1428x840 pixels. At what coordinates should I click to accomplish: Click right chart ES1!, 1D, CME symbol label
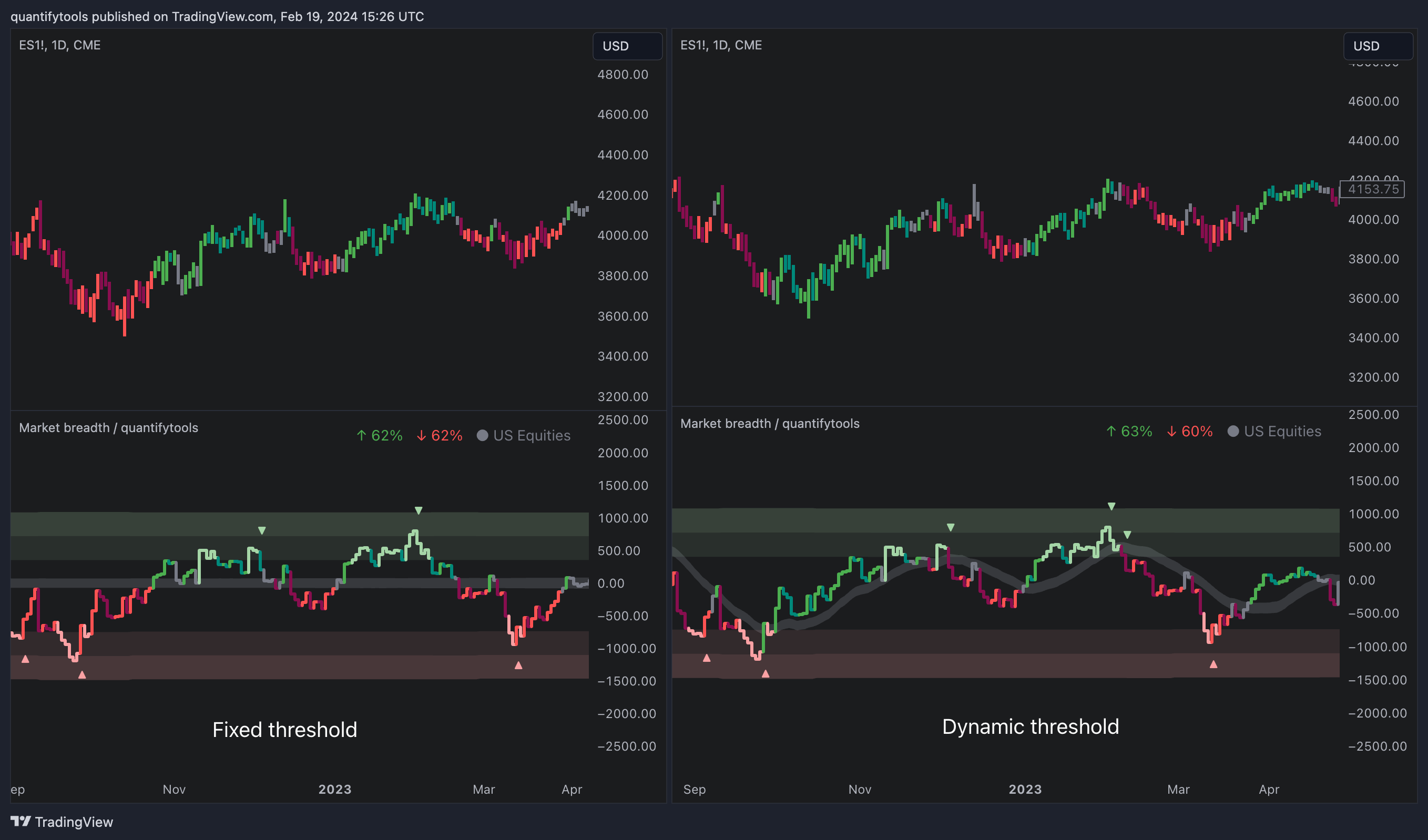(x=721, y=45)
